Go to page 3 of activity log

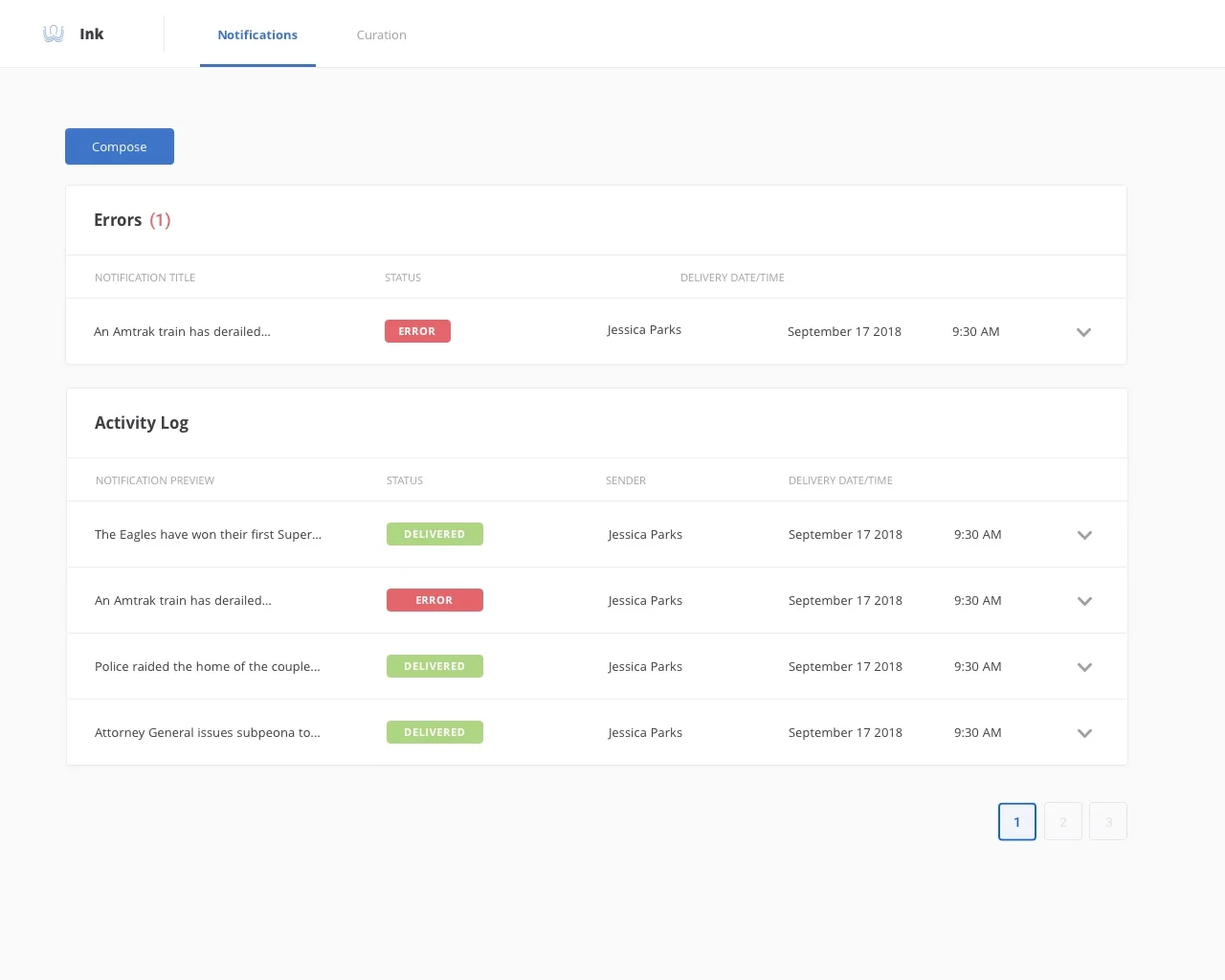tap(1108, 821)
